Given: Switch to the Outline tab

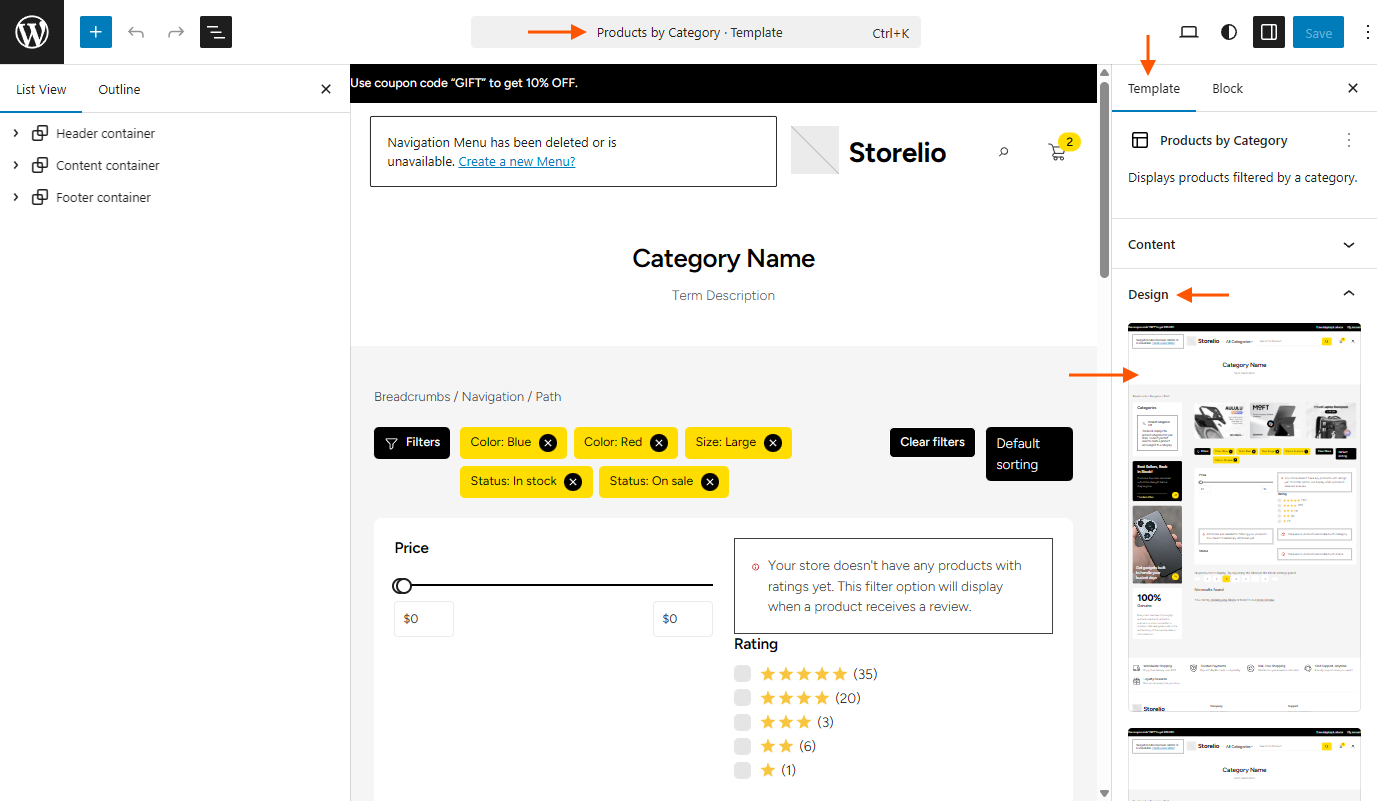Looking at the screenshot, I should [119, 89].
